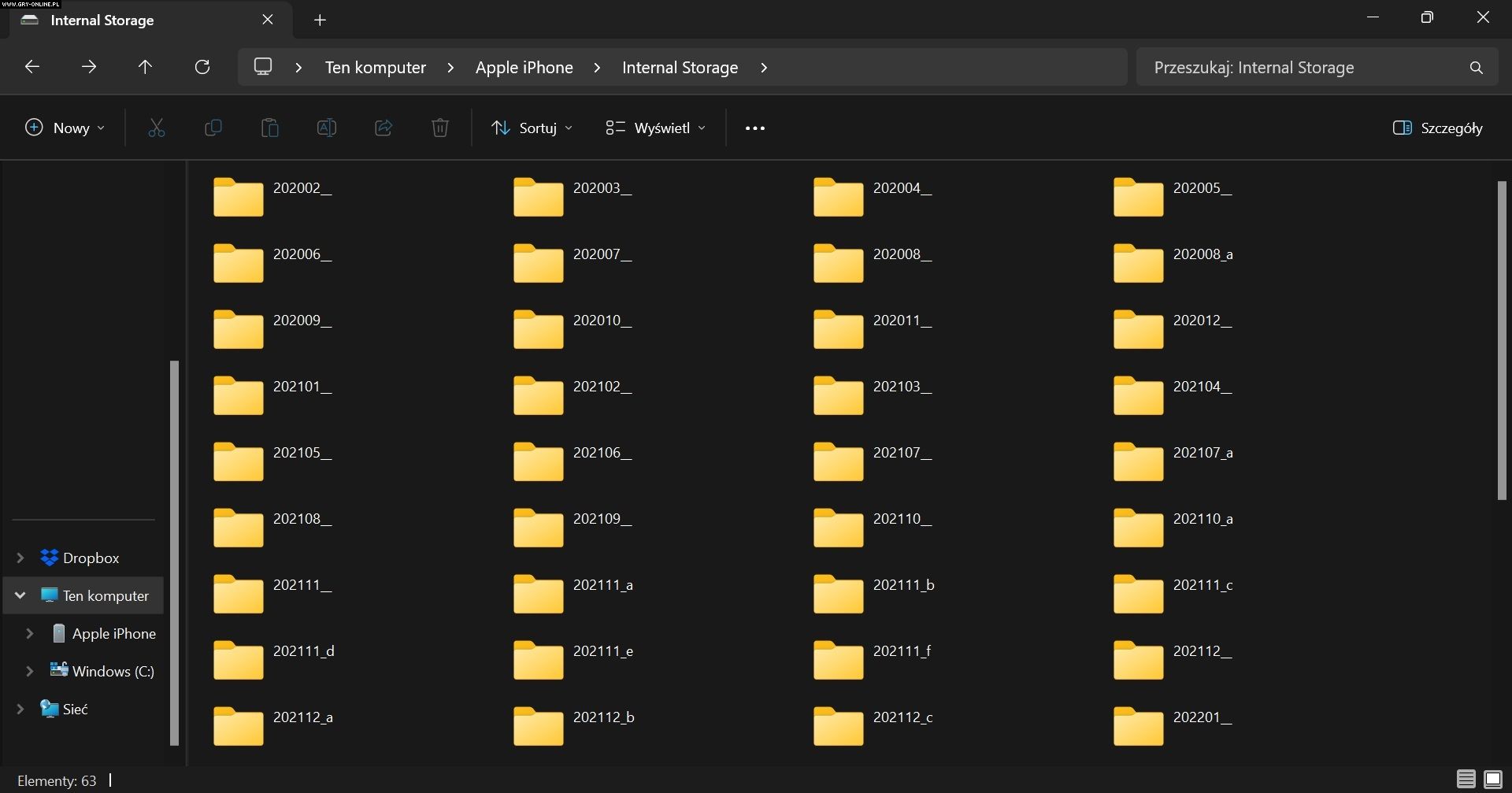1512x793 pixels.
Task: Go up one folder level
Action: coord(145,67)
